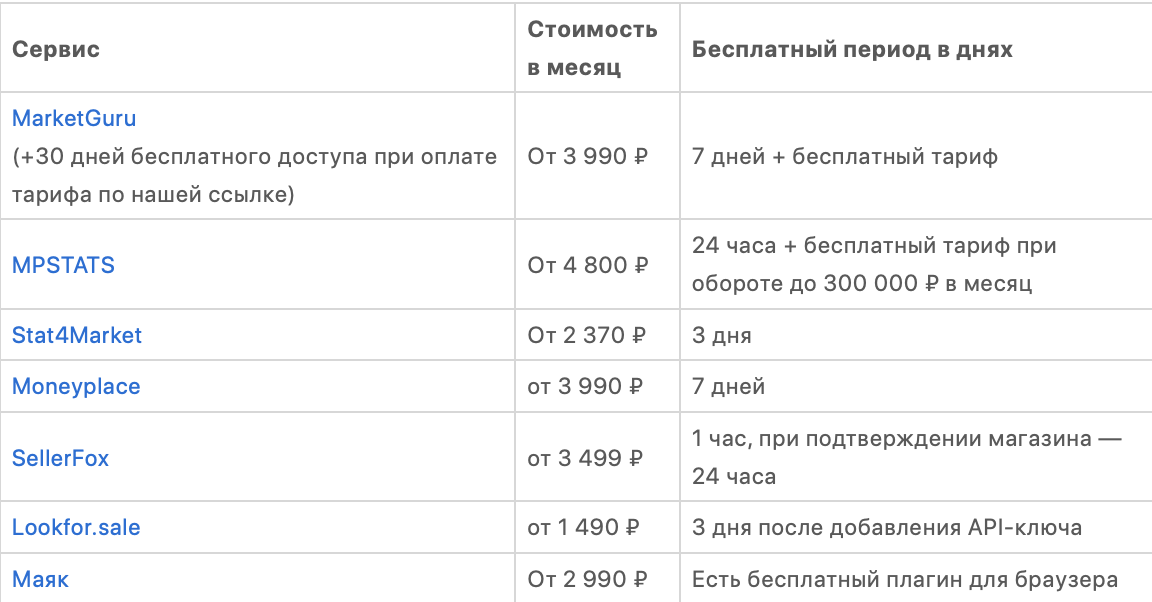
Task: Click the Есть бесплатный плагин для браузера cell
Action: 904,579
